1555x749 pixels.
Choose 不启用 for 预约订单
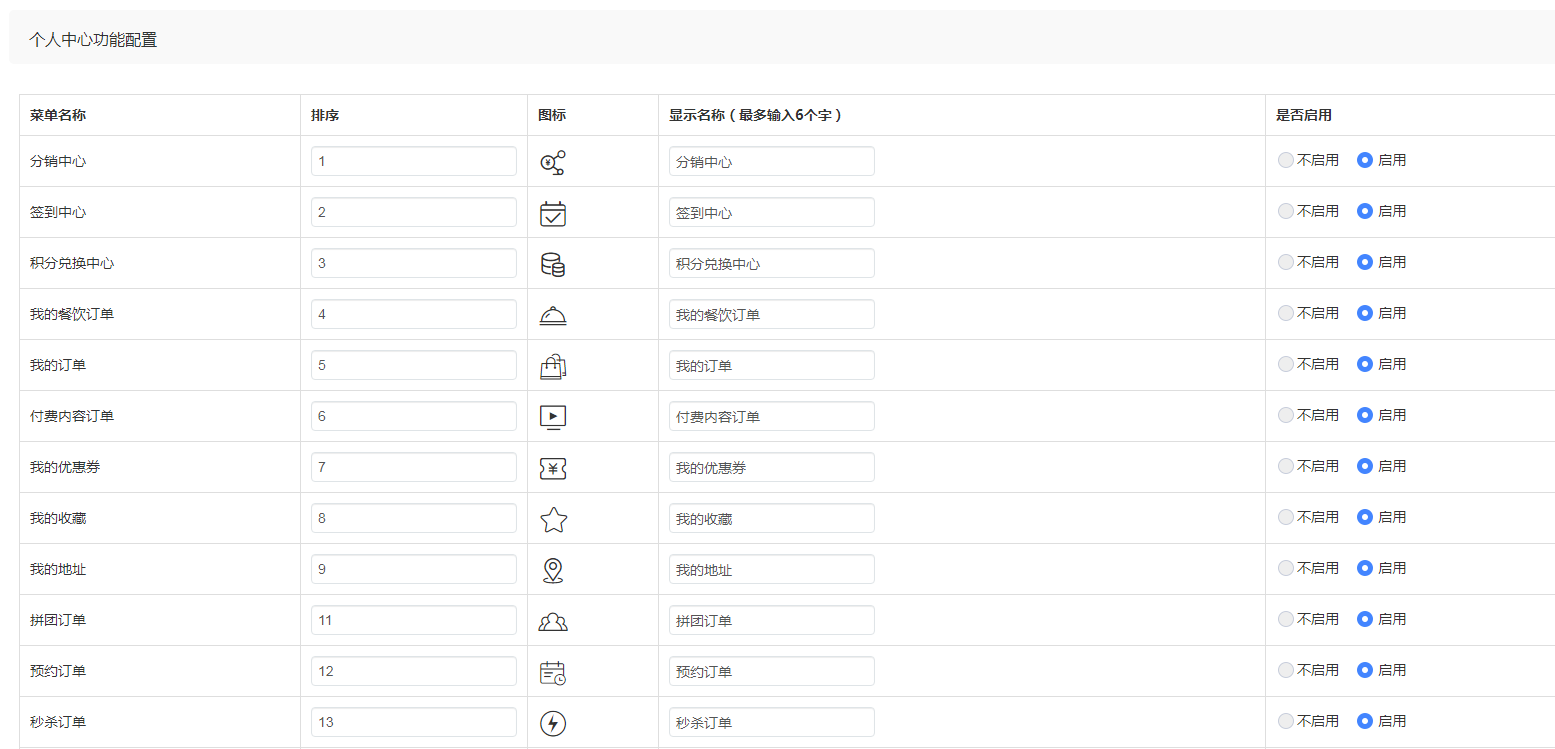1286,670
